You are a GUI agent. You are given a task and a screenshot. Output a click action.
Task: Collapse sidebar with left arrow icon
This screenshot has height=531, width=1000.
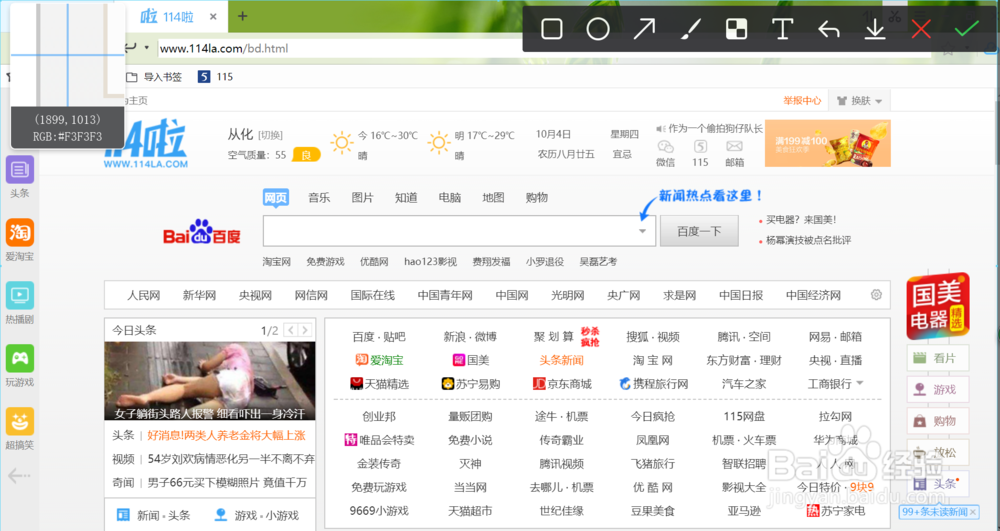point(19,476)
